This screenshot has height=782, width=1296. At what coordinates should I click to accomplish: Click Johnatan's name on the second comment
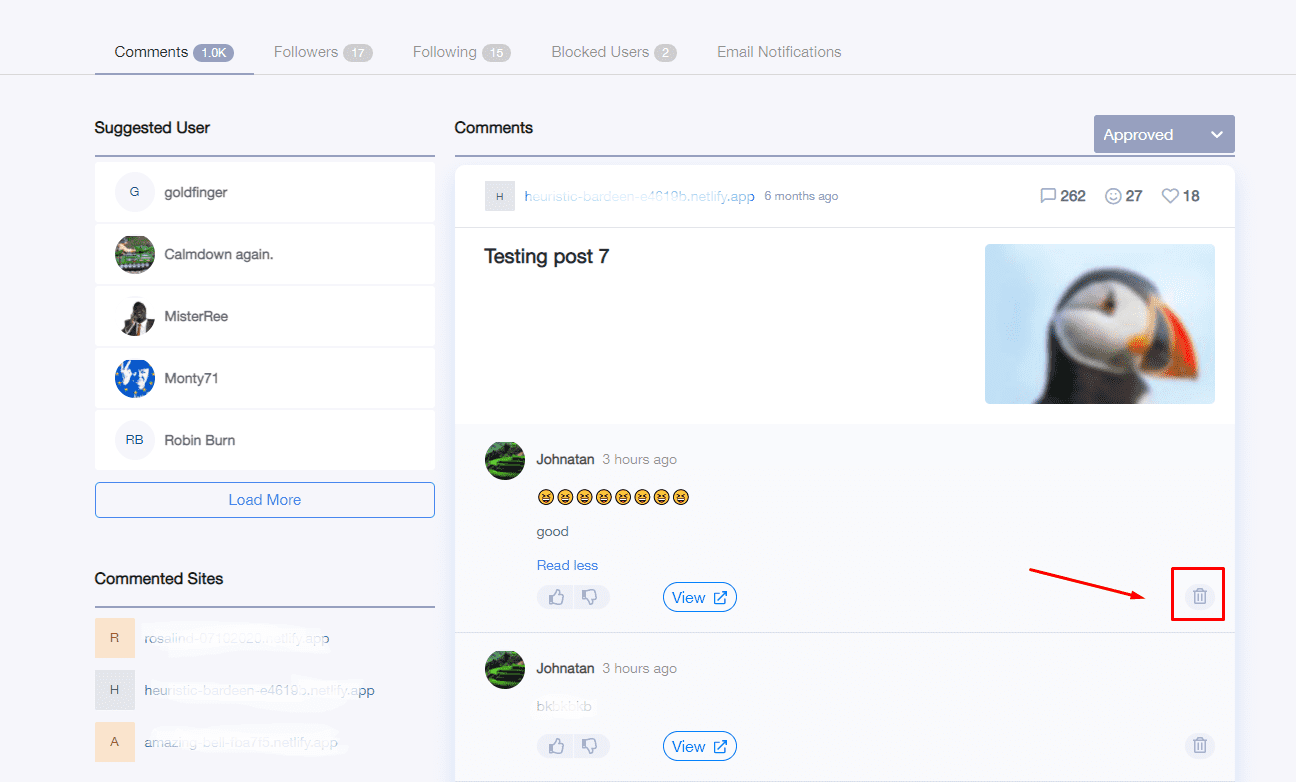click(566, 668)
